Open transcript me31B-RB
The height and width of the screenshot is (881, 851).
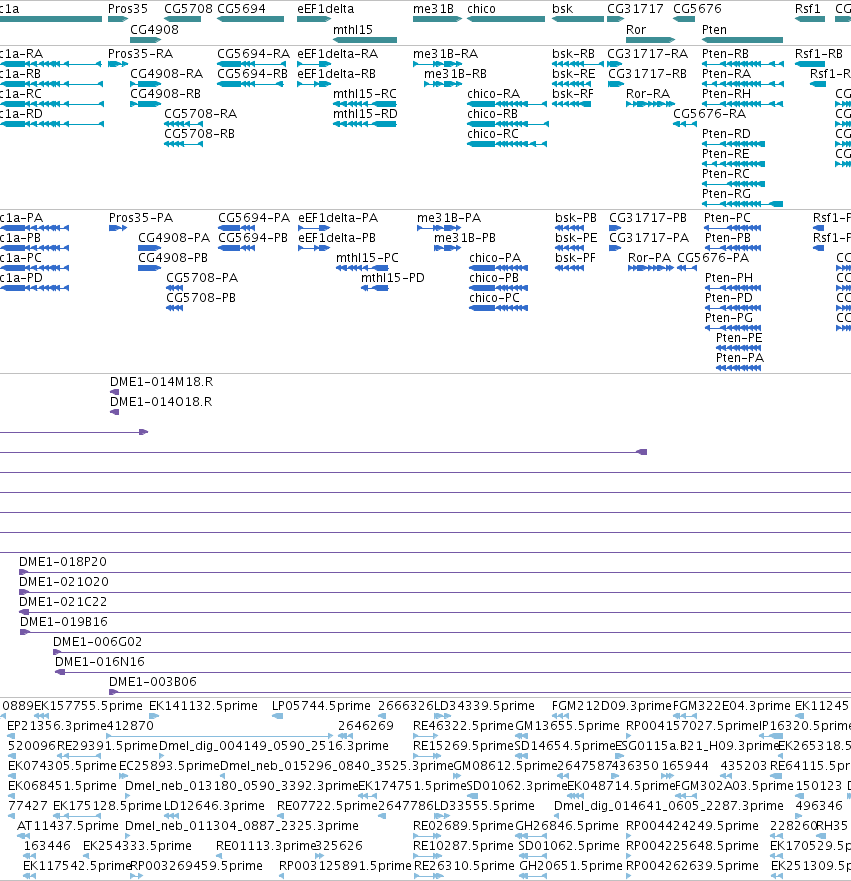point(455,74)
